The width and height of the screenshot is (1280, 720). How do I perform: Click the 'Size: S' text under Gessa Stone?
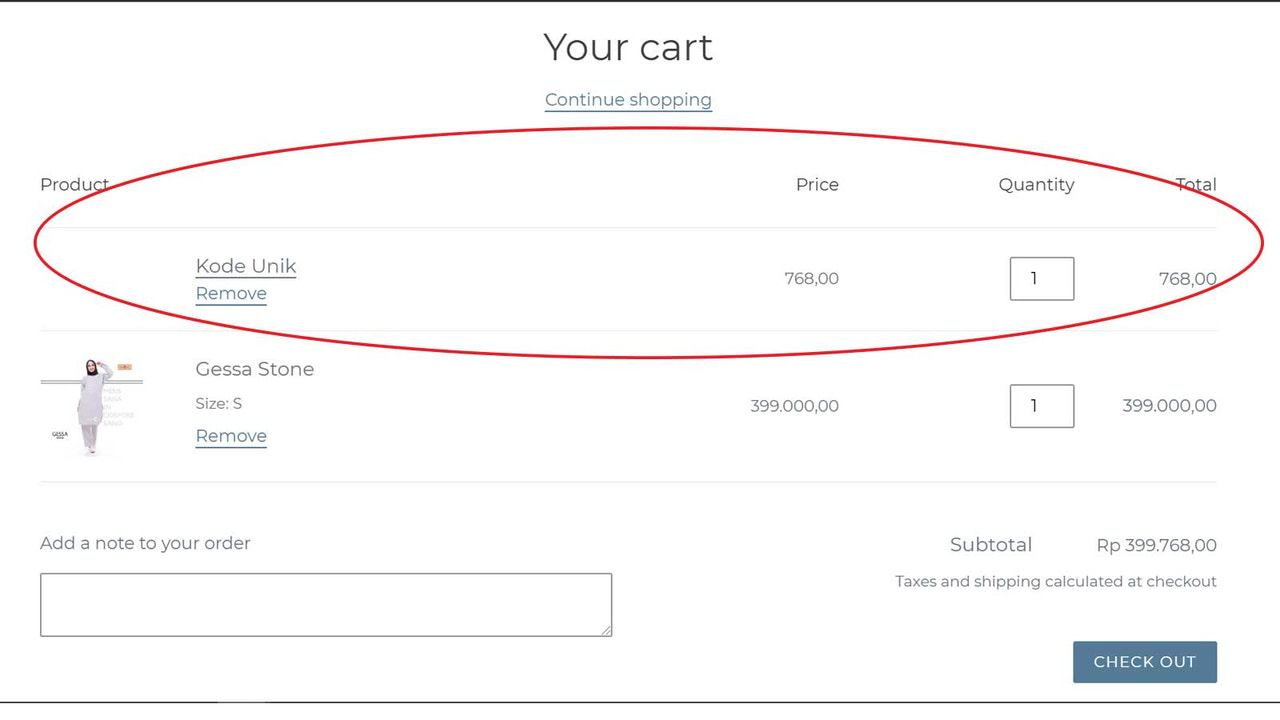coord(218,403)
